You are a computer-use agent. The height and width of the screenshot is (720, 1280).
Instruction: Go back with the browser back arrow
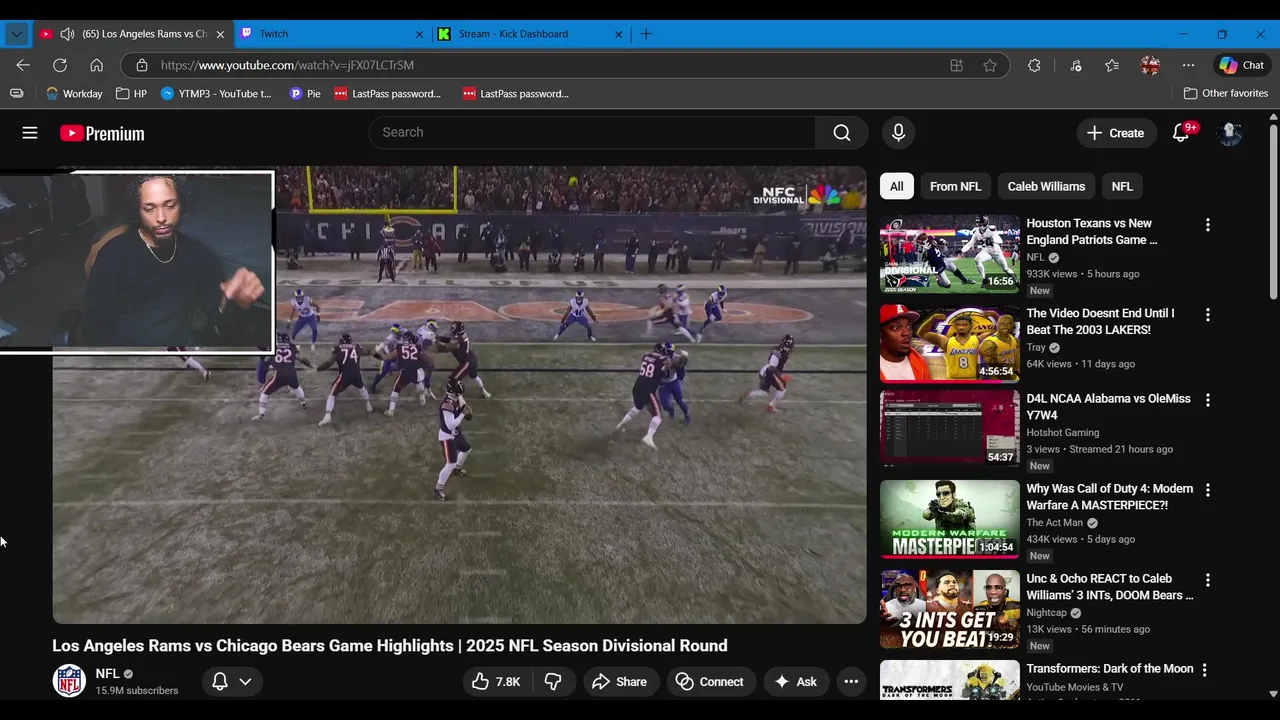click(23, 65)
